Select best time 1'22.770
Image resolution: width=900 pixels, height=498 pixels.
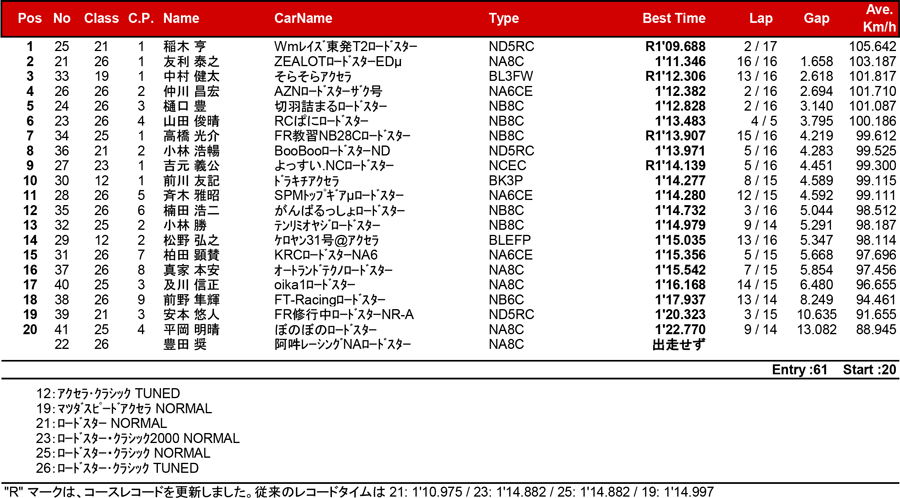coord(680,330)
